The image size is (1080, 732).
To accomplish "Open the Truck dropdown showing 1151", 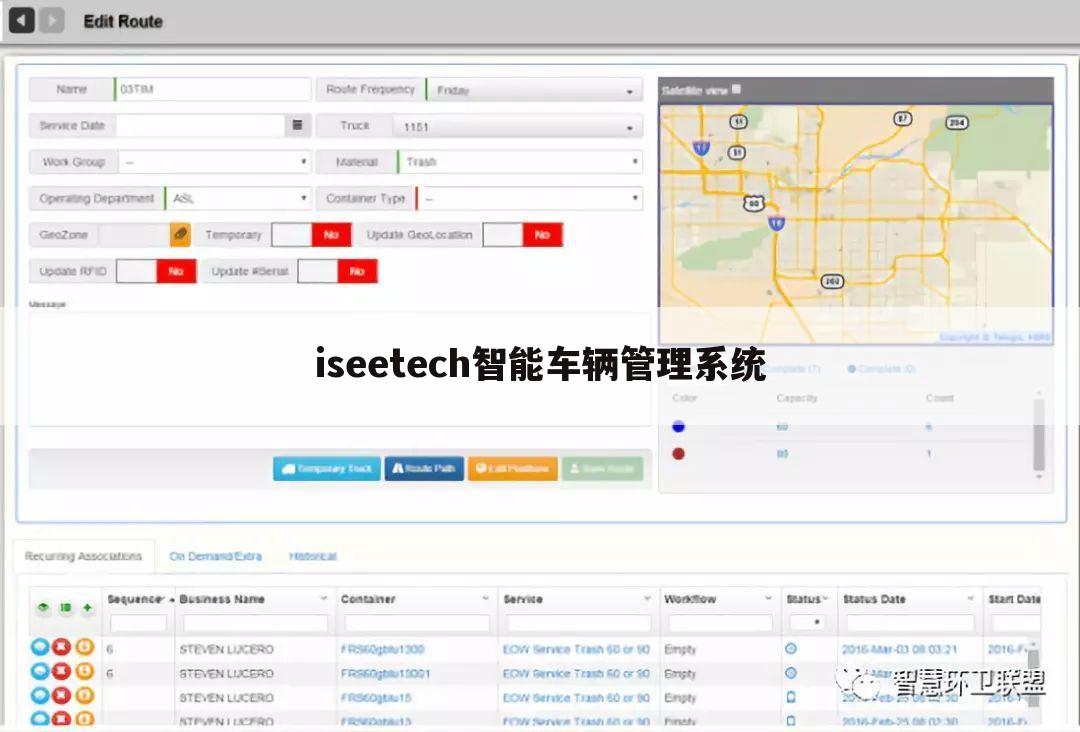I will click(518, 127).
